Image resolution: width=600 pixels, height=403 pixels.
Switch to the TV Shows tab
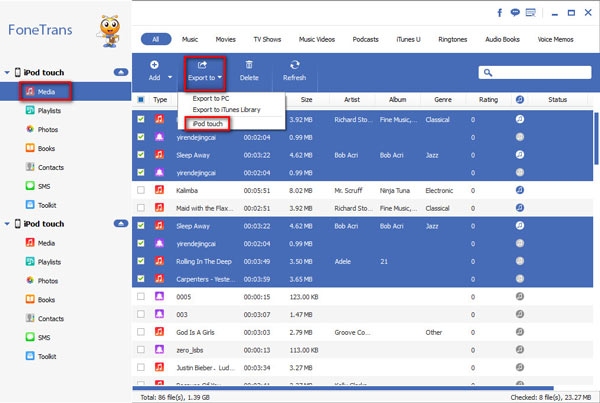click(x=267, y=39)
